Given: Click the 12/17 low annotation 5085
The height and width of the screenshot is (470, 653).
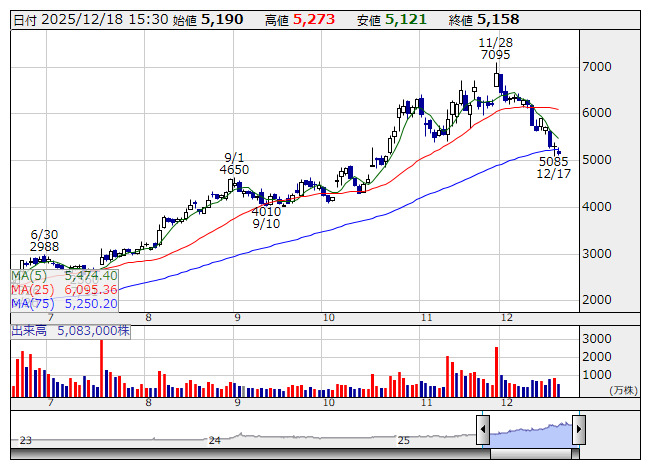Looking at the screenshot, I should tap(553, 161).
